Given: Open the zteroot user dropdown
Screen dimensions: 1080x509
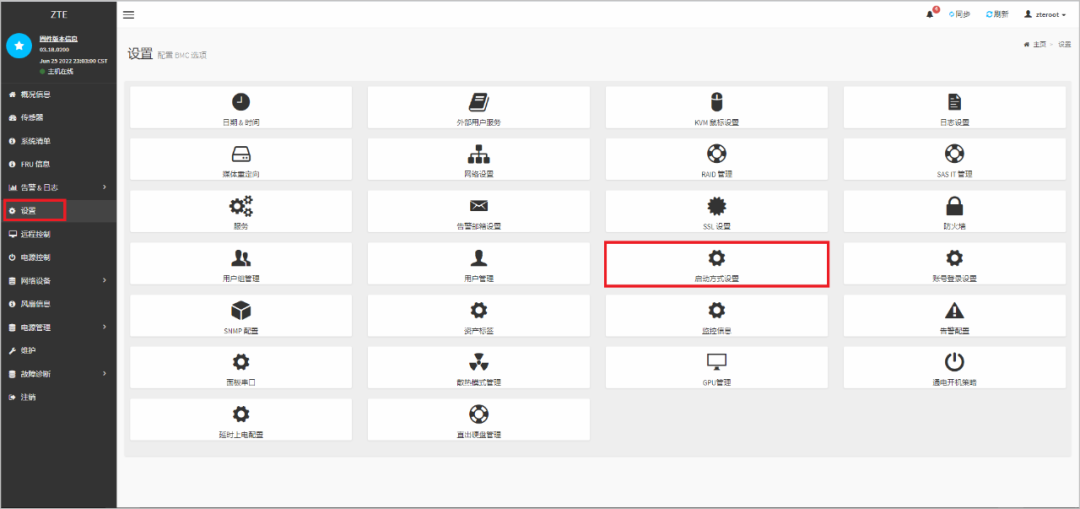Looking at the screenshot, I should (x=1044, y=15).
